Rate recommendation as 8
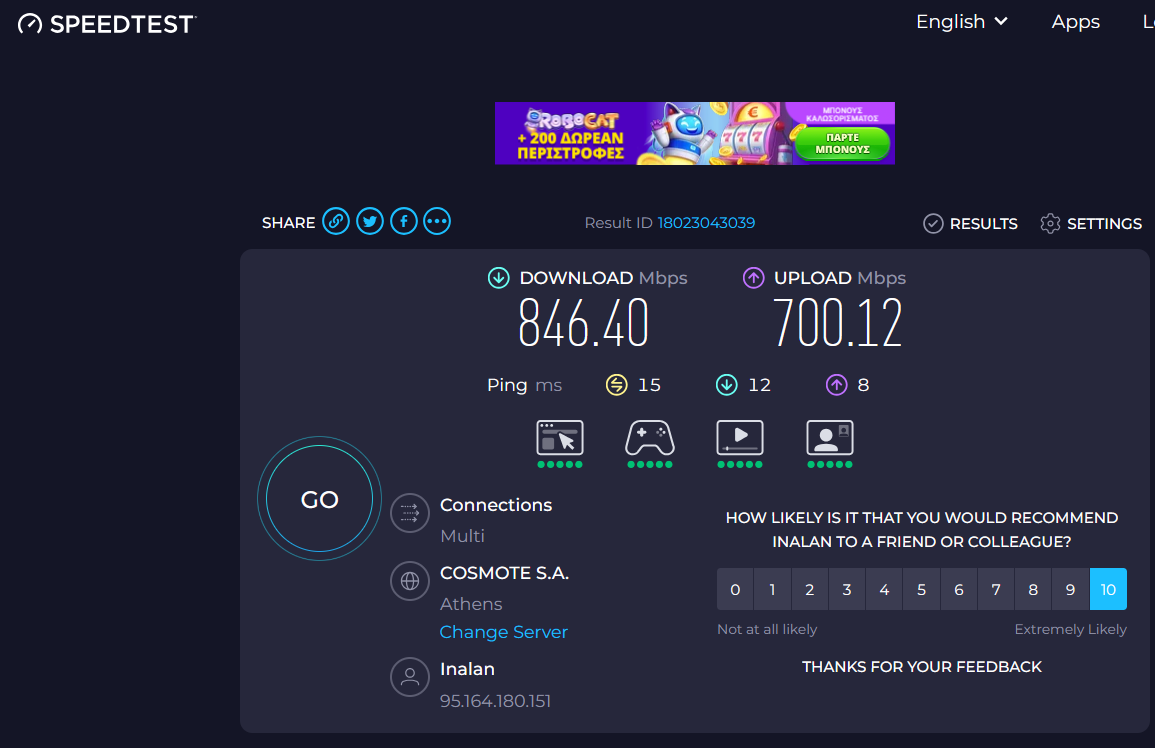This screenshot has width=1155, height=748. pos(1033,589)
